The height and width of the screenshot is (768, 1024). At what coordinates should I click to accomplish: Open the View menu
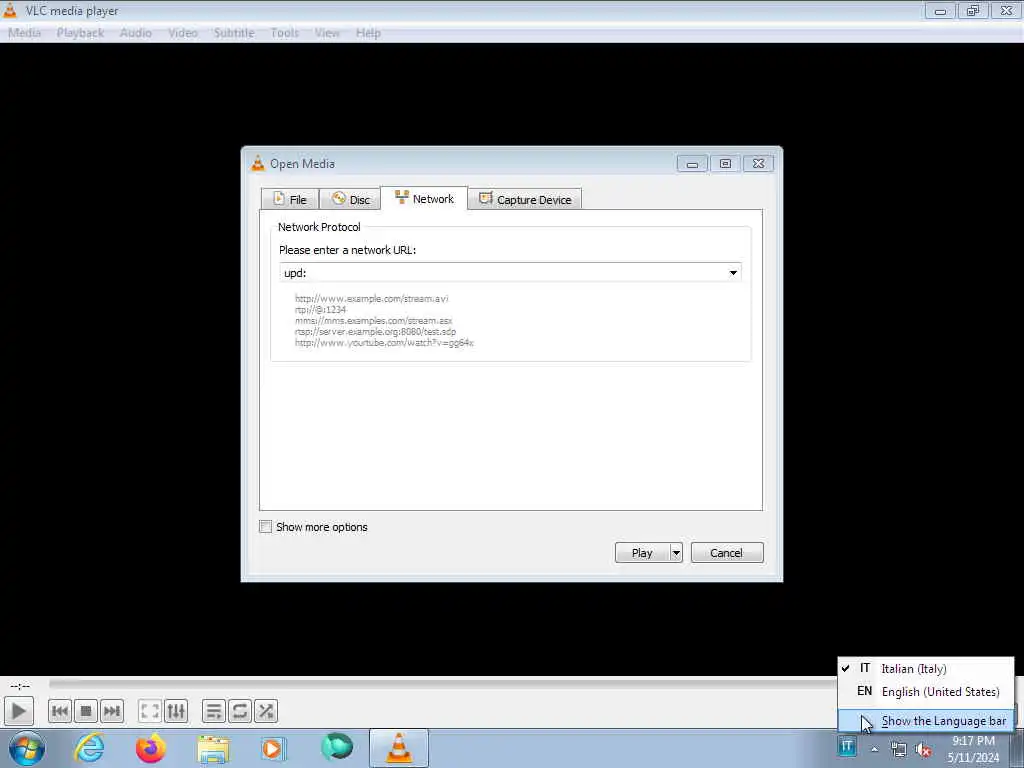click(x=327, y=33)
